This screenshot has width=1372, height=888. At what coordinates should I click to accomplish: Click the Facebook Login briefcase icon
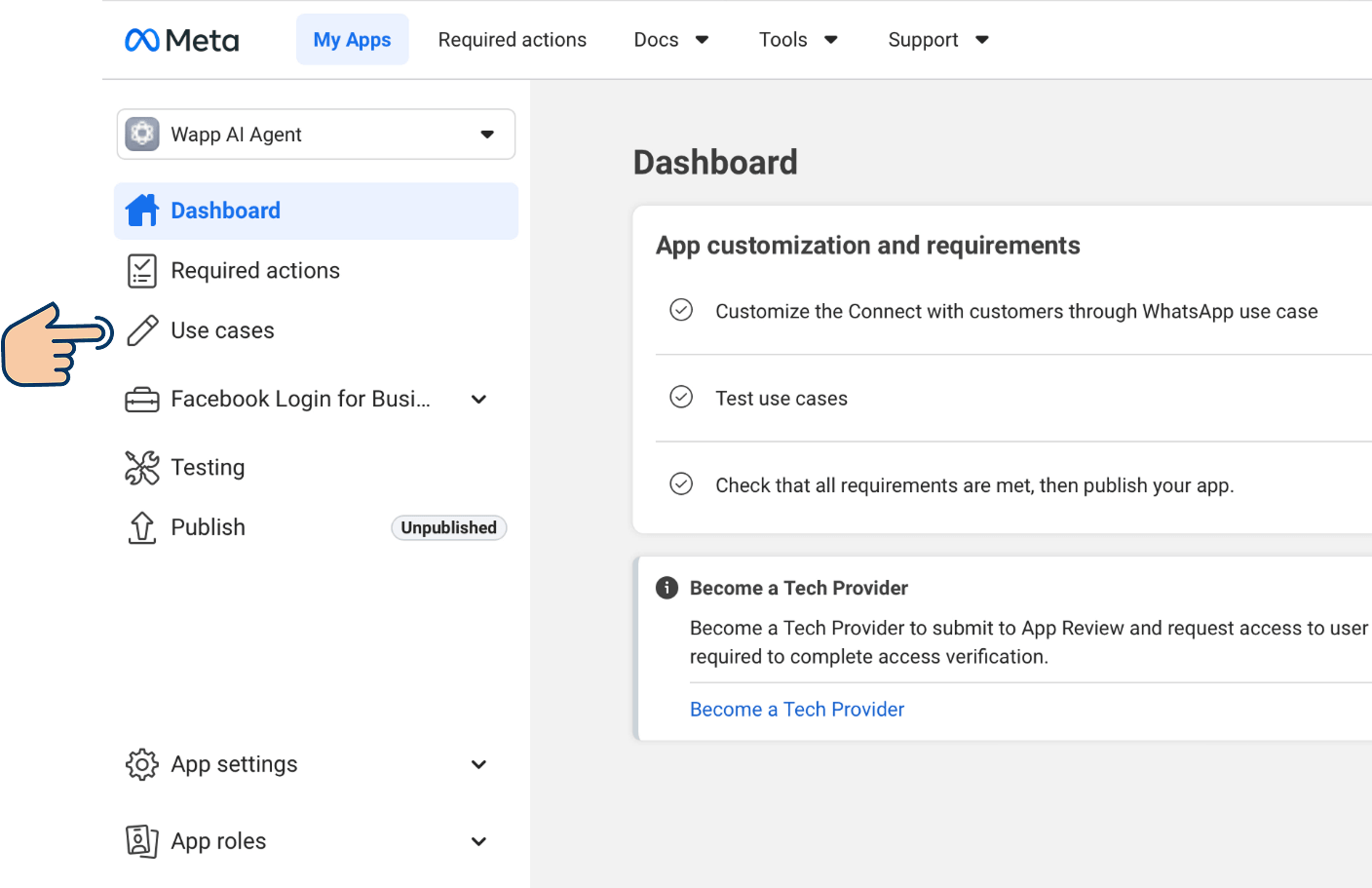[142, 400]
